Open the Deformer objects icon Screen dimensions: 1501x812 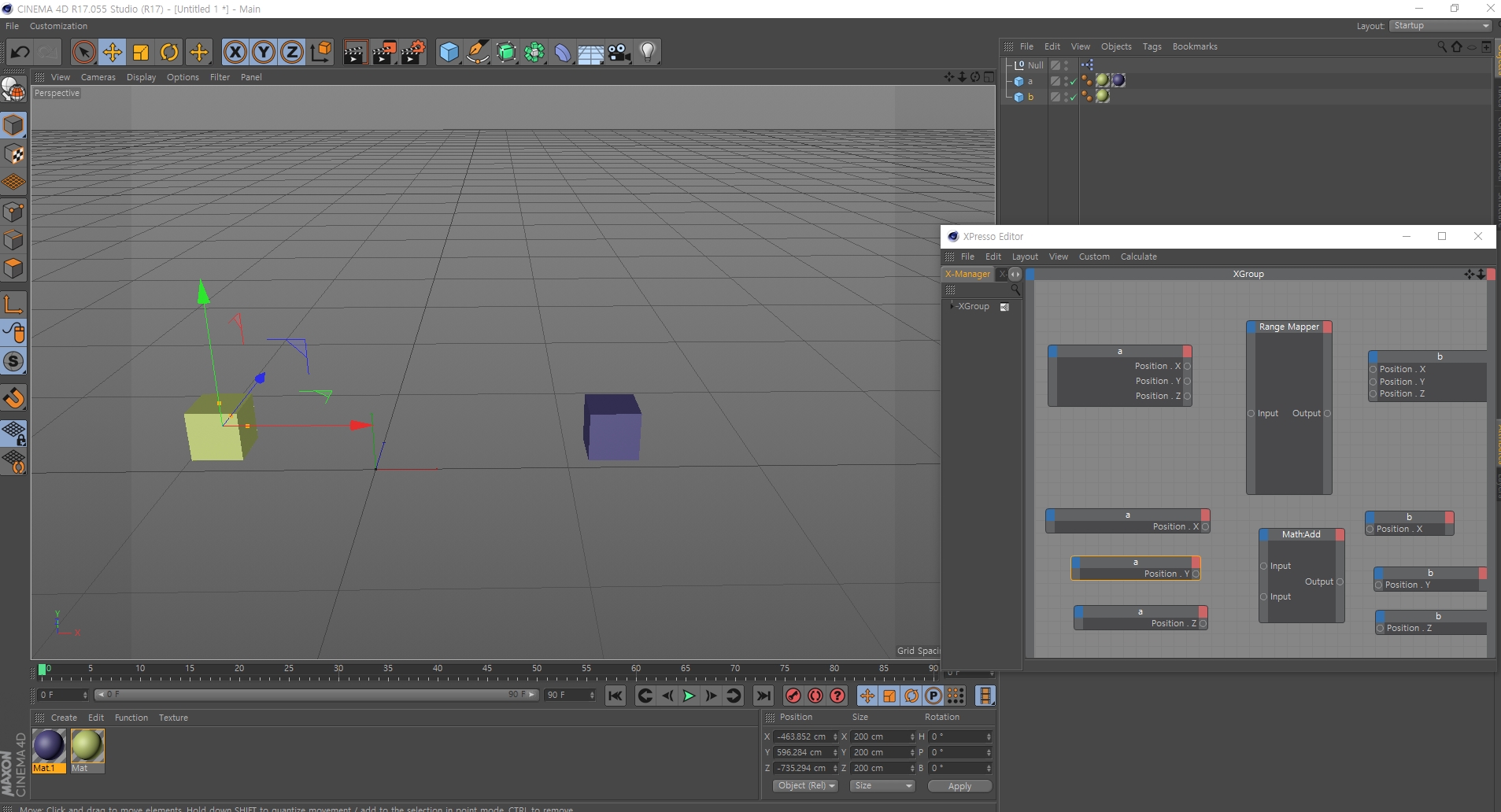coord(563,53)
